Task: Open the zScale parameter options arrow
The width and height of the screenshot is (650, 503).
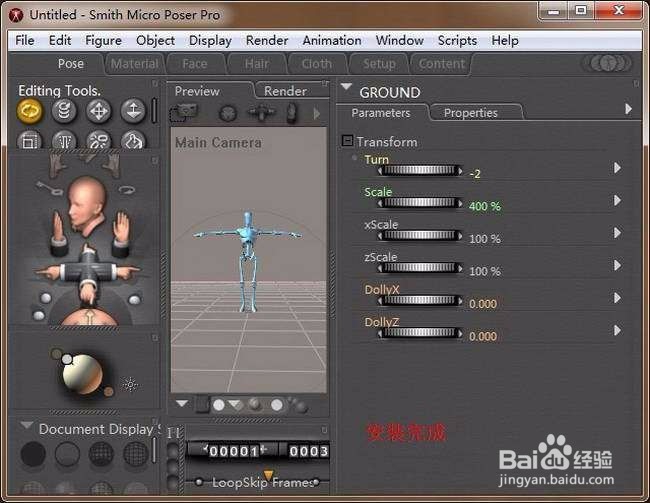Action: click(x=617, y=265)
